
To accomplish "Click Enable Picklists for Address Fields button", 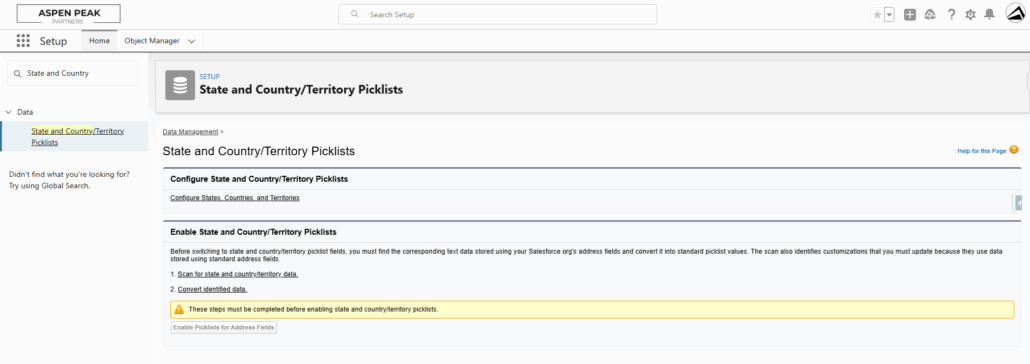I will pos(223,327).
